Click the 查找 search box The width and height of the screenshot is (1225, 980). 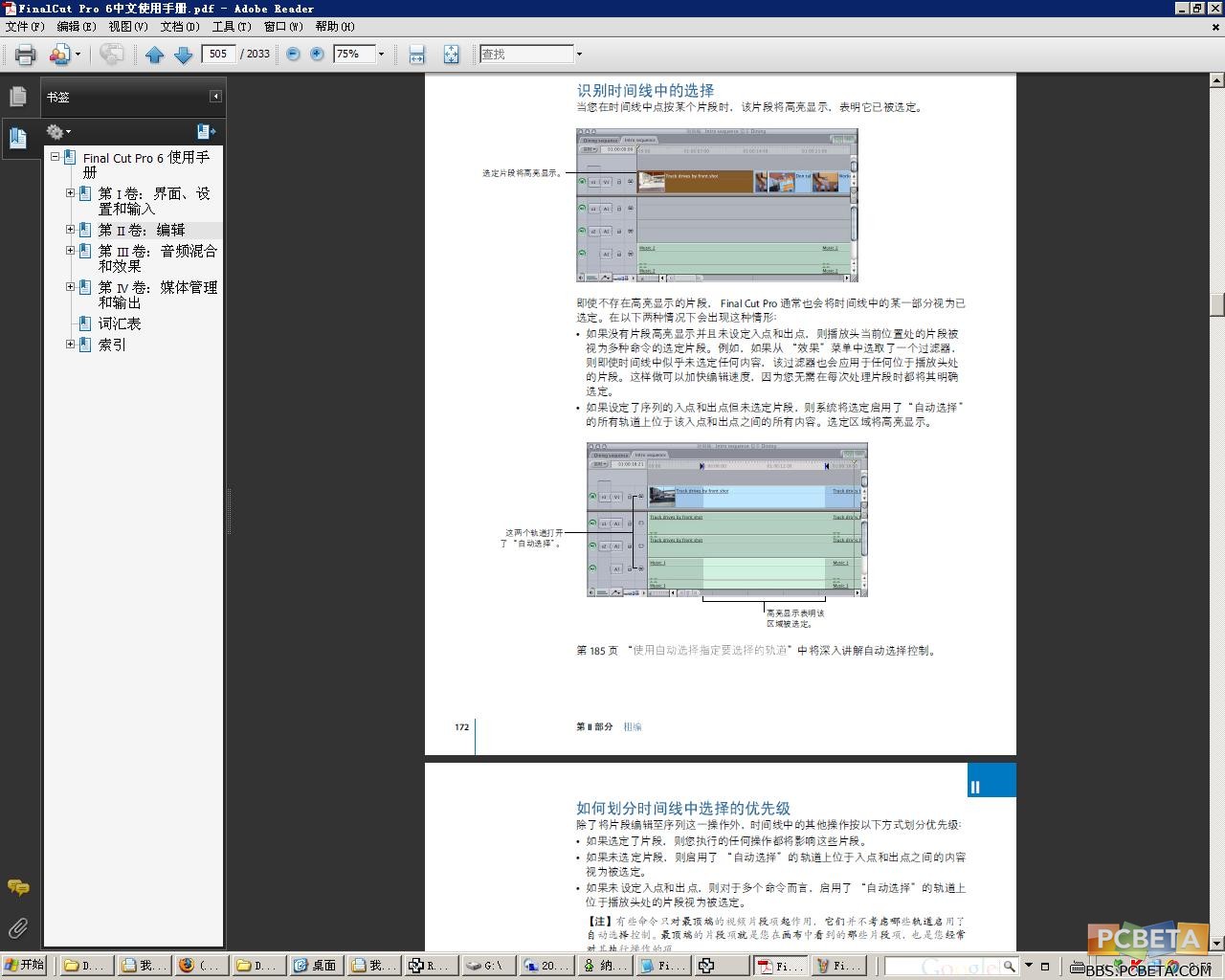525,54
